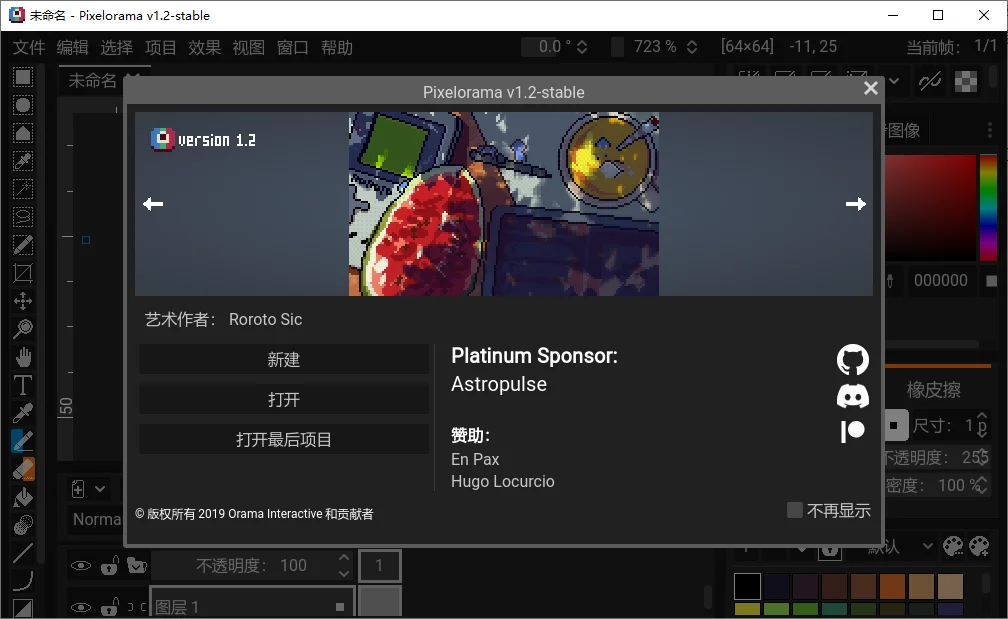
Task: Select the Zoom magnifier tool
Action: [x=22, y=329]
